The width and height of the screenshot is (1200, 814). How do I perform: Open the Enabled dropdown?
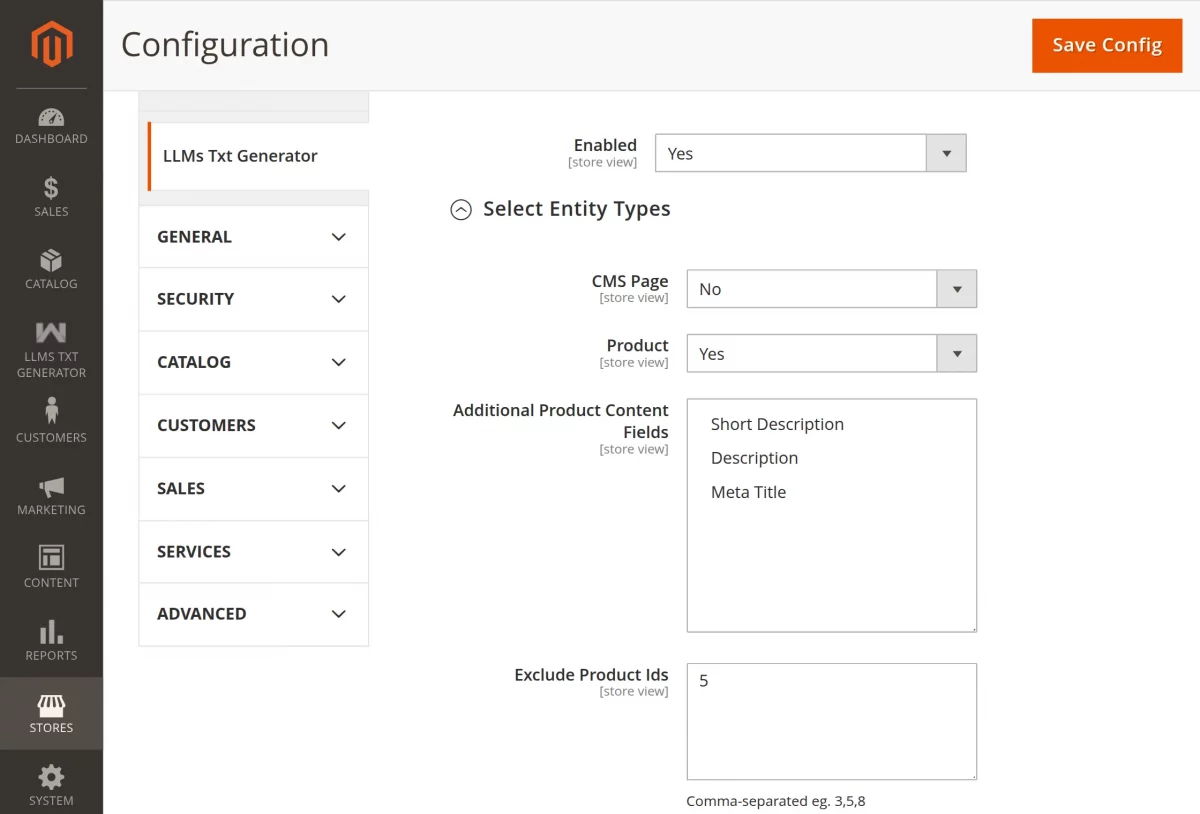810,154
